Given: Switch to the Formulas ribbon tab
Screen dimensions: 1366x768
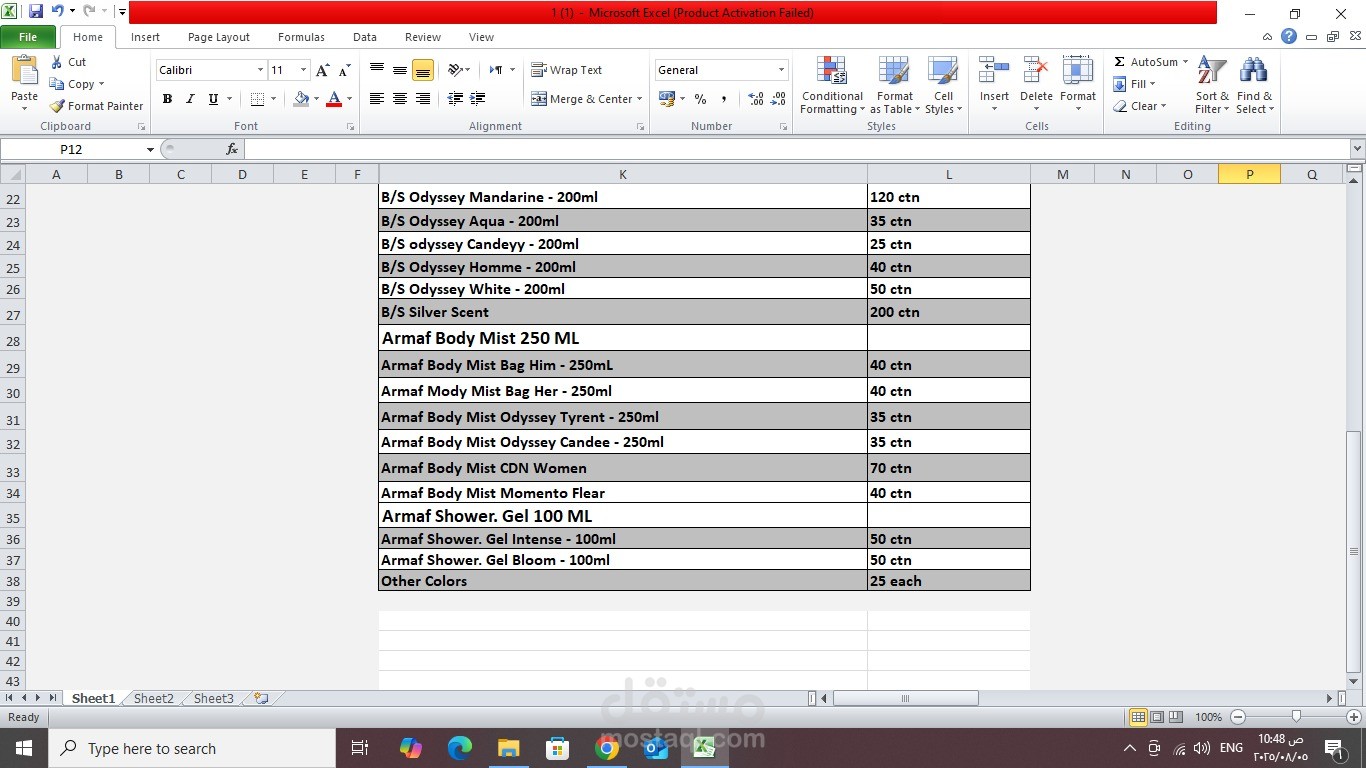Looking at the screenshot, I should [x=301, y=37].
